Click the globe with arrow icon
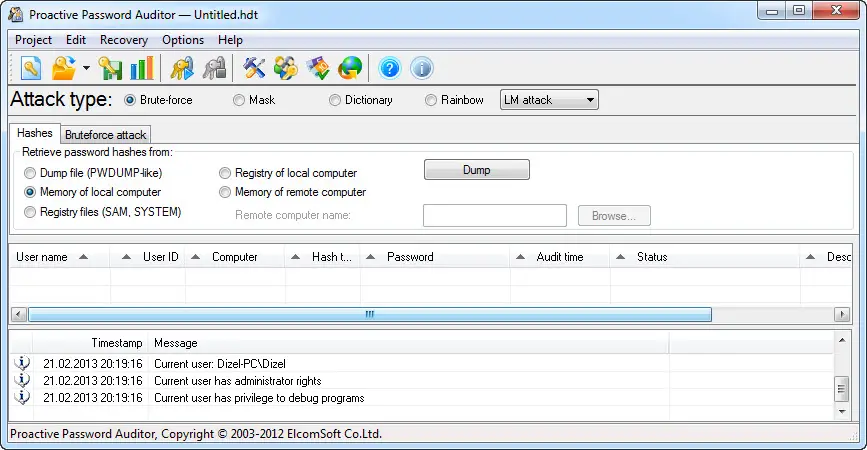Screen dimensions: 867x450 click(x=351, y=69)
